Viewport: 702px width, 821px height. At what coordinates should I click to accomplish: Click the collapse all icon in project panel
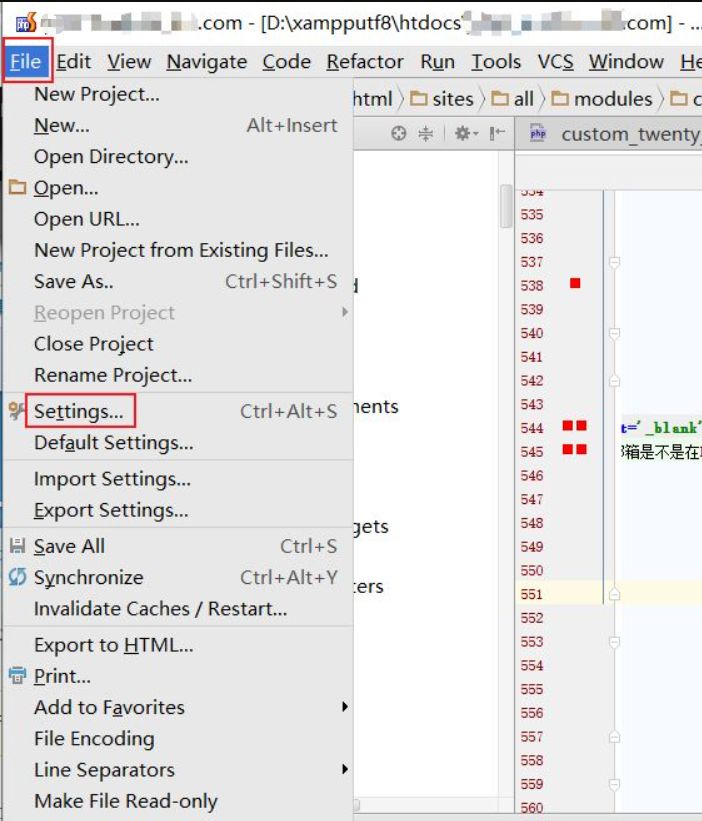tap(425, 134)
